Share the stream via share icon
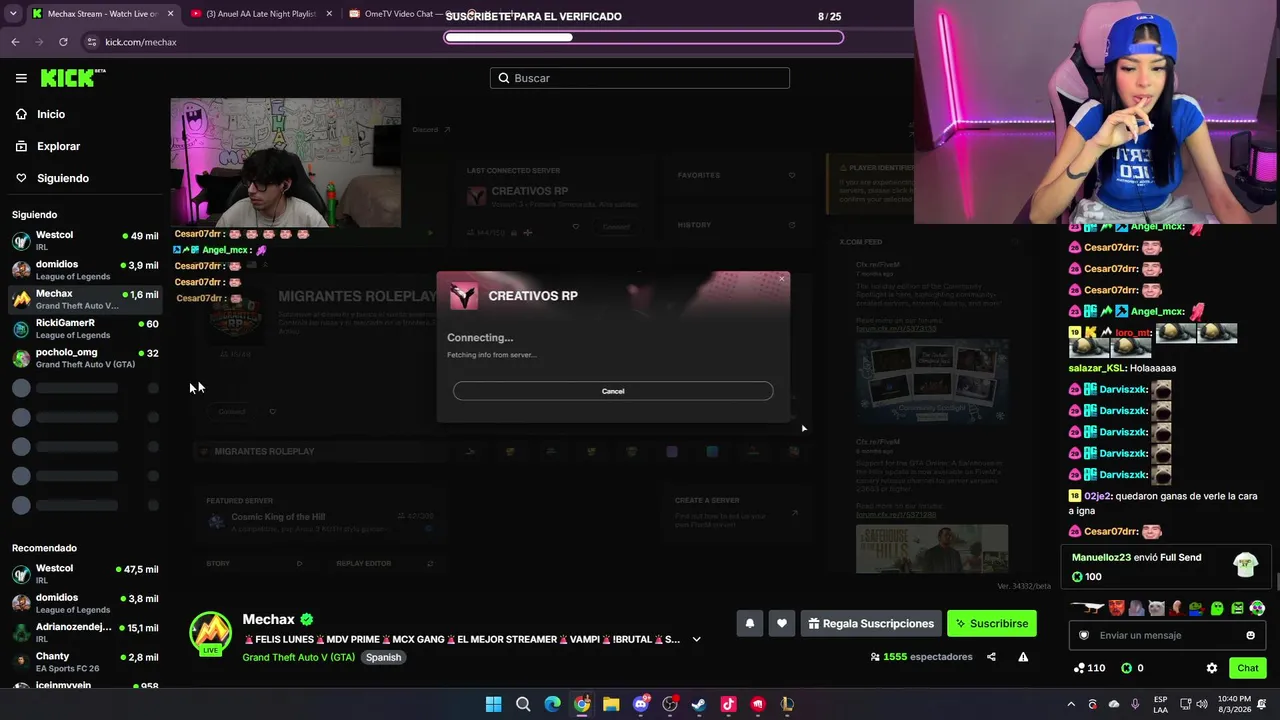This screenshot has width=1280, height=720. (x=991, y=657)
